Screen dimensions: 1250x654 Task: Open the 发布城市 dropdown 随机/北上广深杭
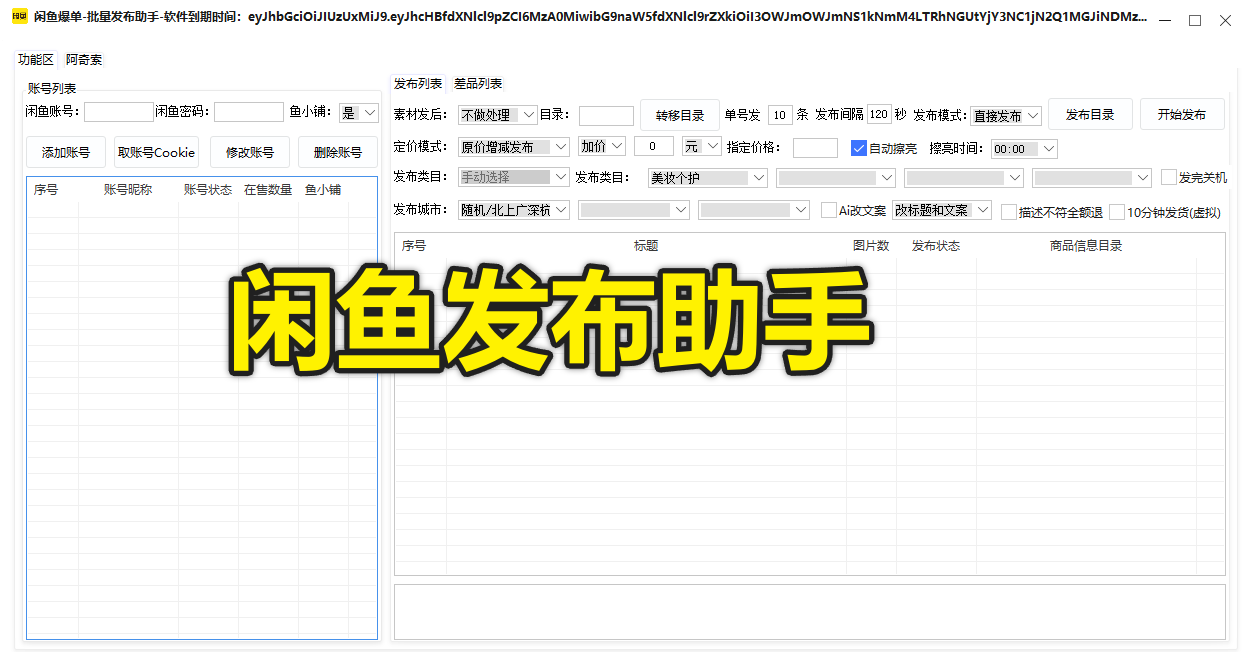point(513,210)
